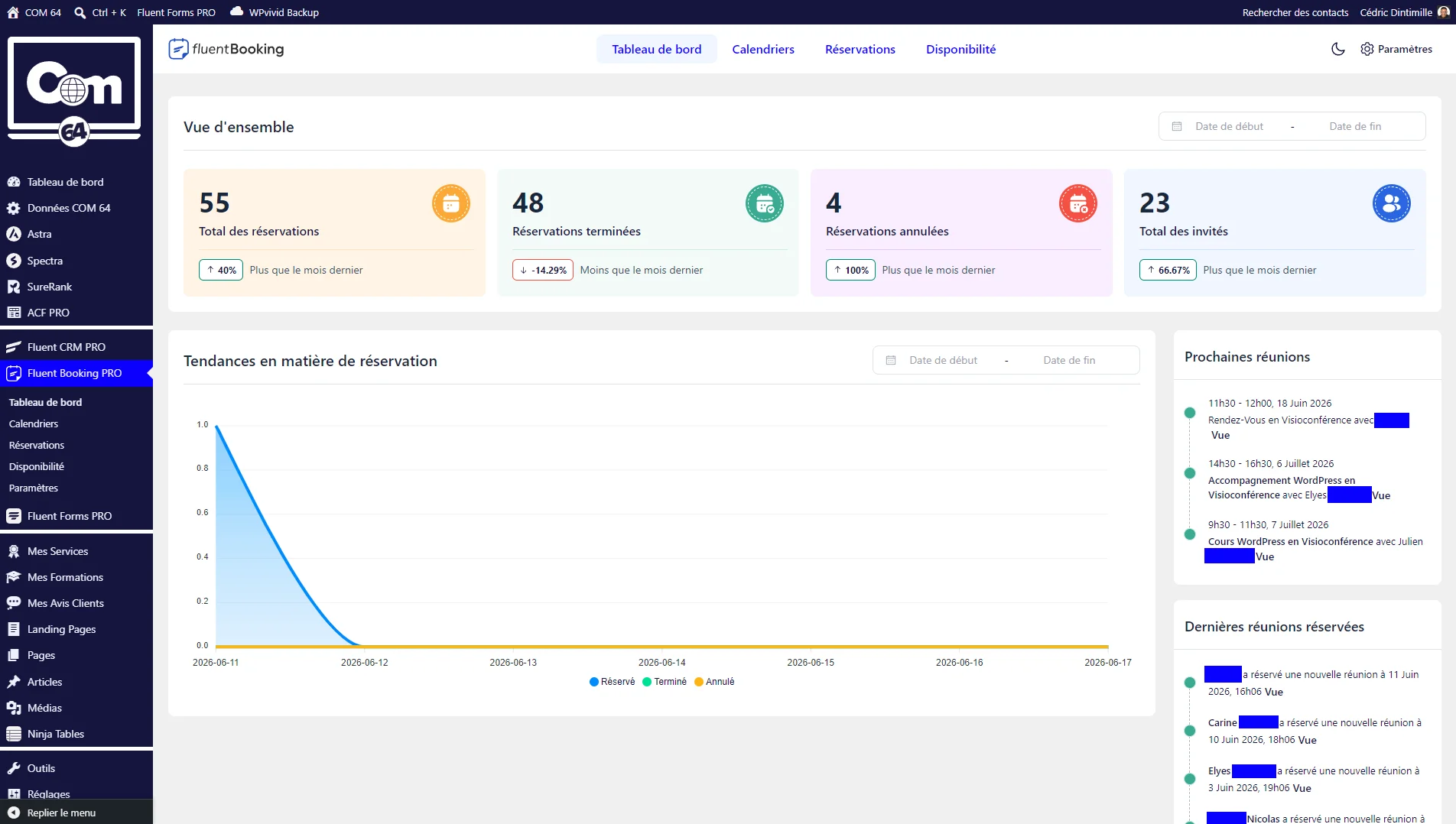Click the red réservations annulées icon
1456x824 pixels.
click(1078, 203)
